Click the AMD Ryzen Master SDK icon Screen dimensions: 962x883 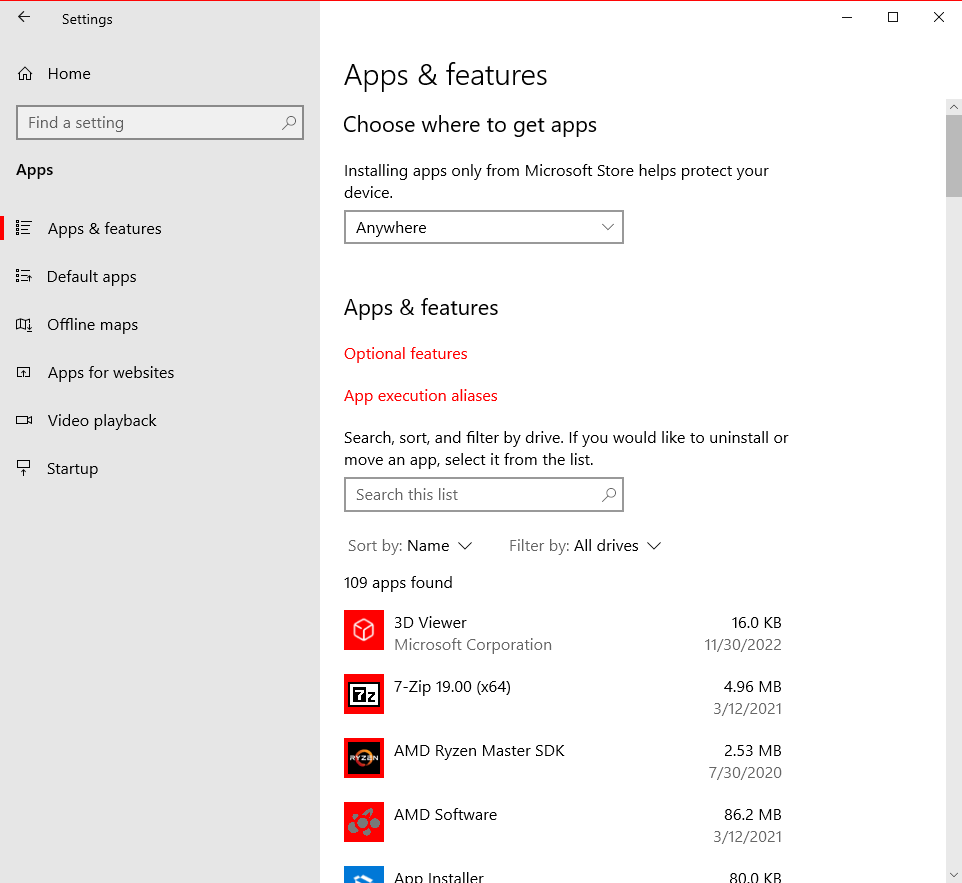364,758
